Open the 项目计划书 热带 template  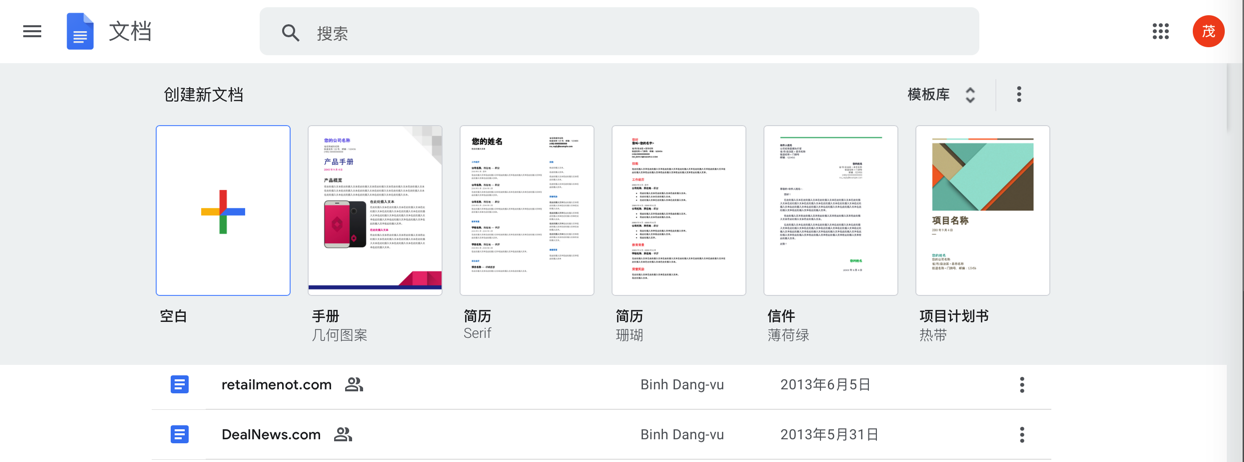(983, 210)
